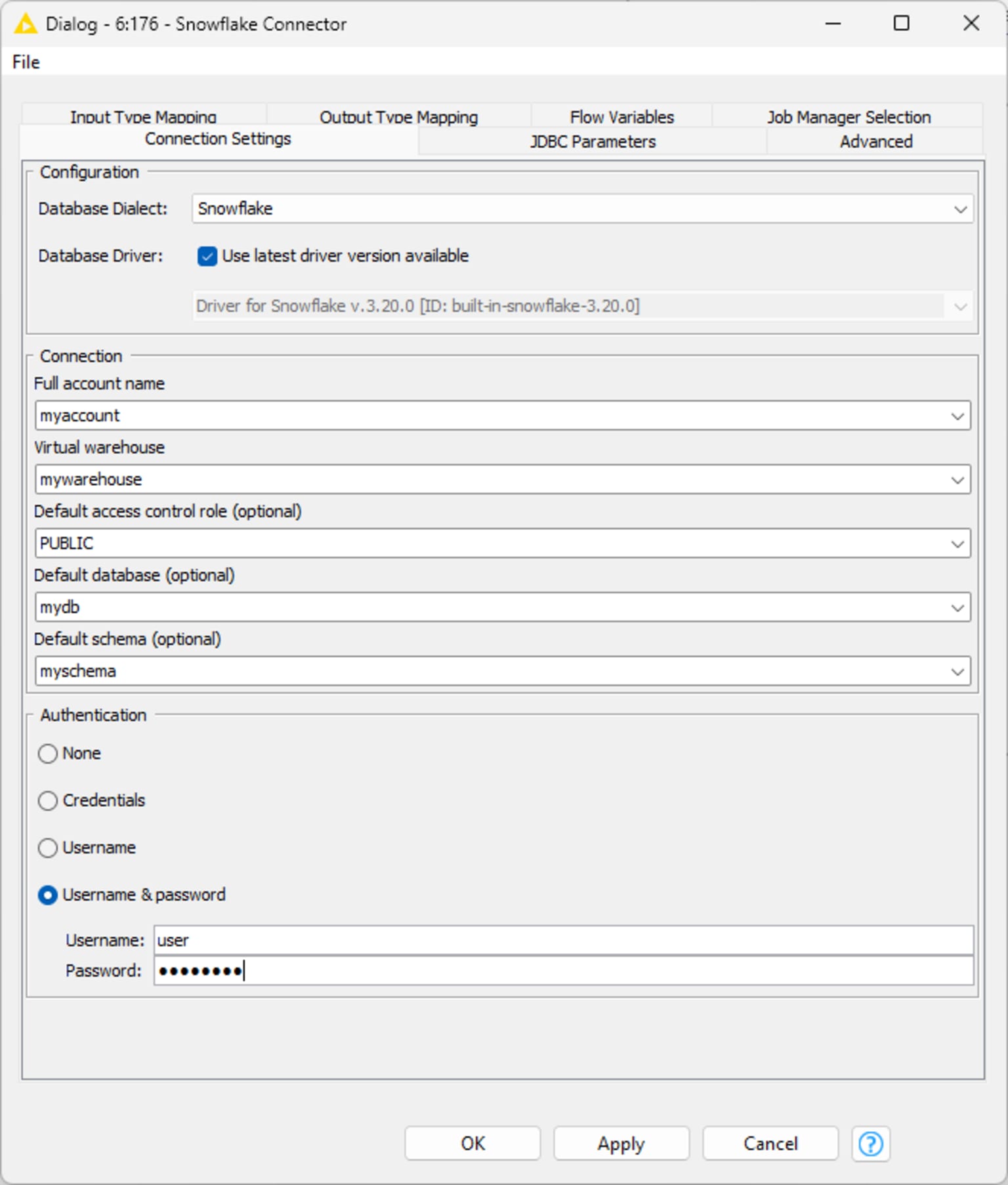The image size is (1008, 1185).
Task: Expand the Default access control role dropdown
Action: [957, 544]
